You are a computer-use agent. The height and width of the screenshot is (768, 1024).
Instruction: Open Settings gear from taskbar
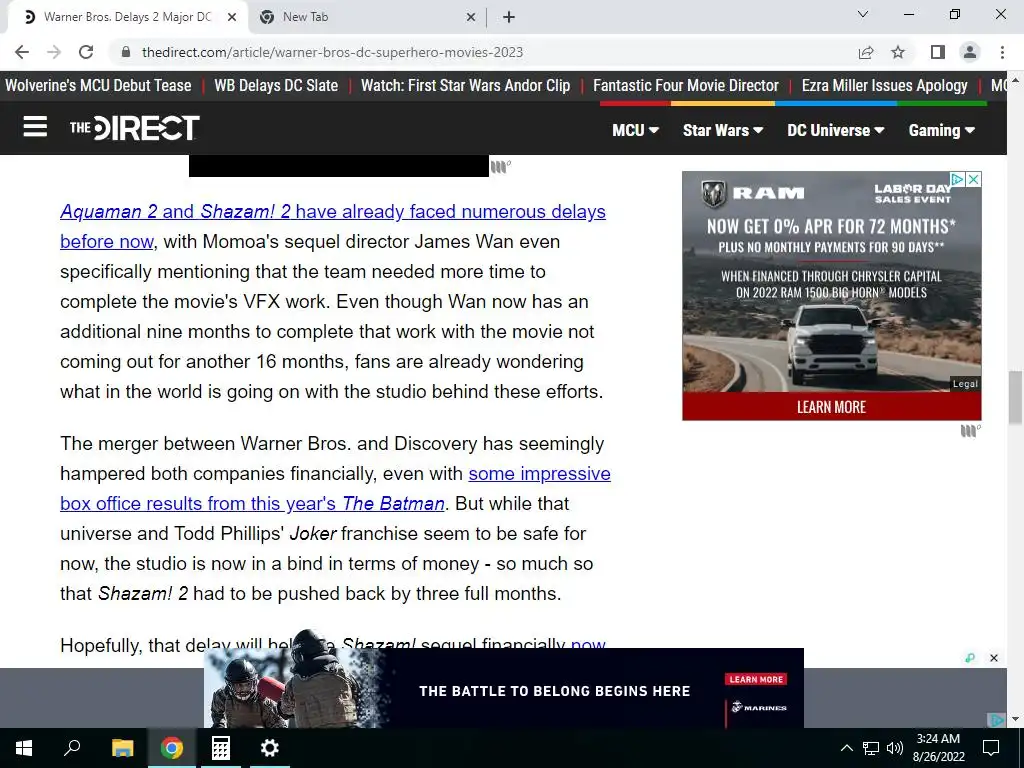pyautogui.click(x=270, y=748)
